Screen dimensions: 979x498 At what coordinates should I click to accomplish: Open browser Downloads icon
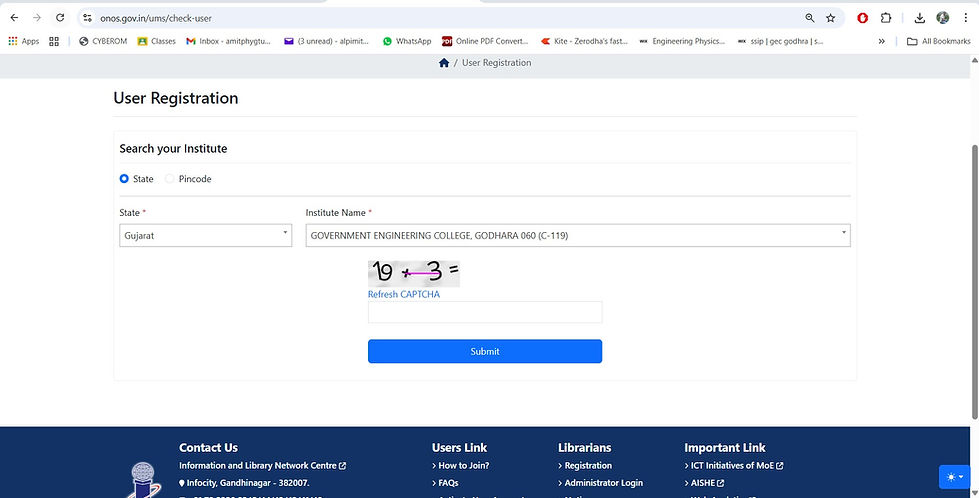click(x=920, y=18)
